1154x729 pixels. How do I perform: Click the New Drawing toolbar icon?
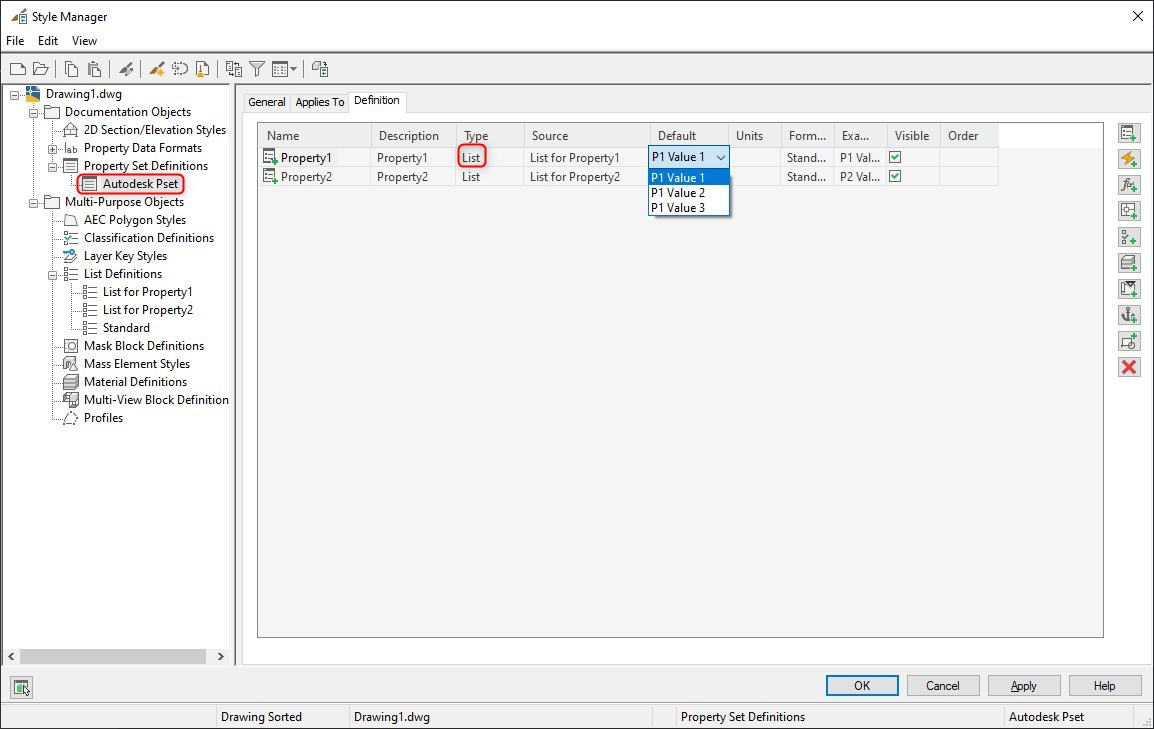tap(18, 69)
